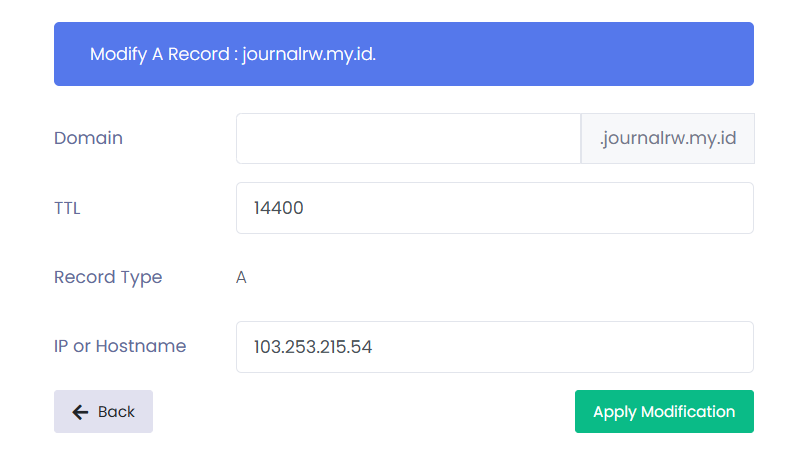Click the words Modify A Record in header

click(x=160, y=54)
